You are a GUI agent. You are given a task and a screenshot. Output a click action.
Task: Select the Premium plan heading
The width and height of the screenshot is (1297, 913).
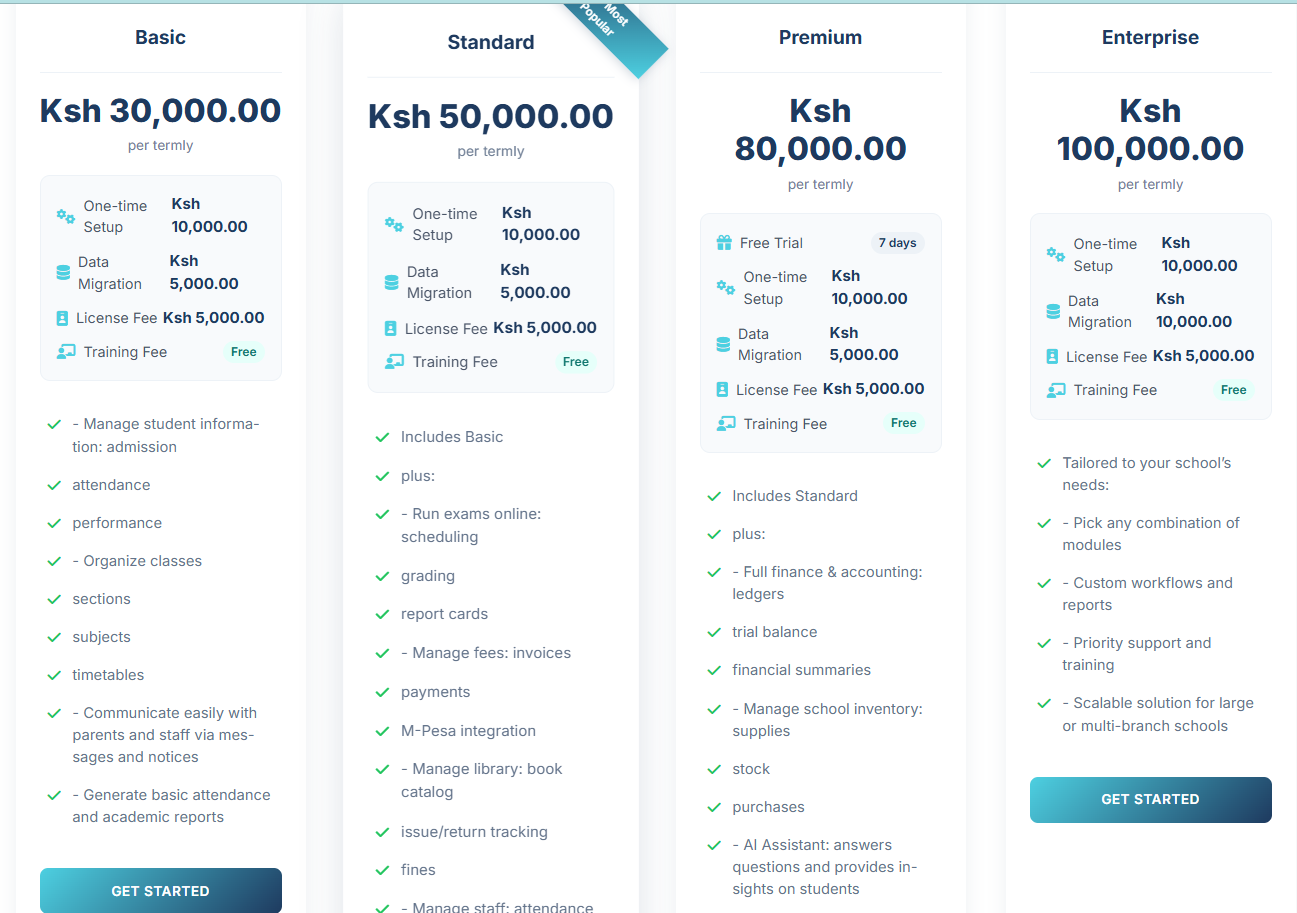pyautogui.click(x=820, y=37)
